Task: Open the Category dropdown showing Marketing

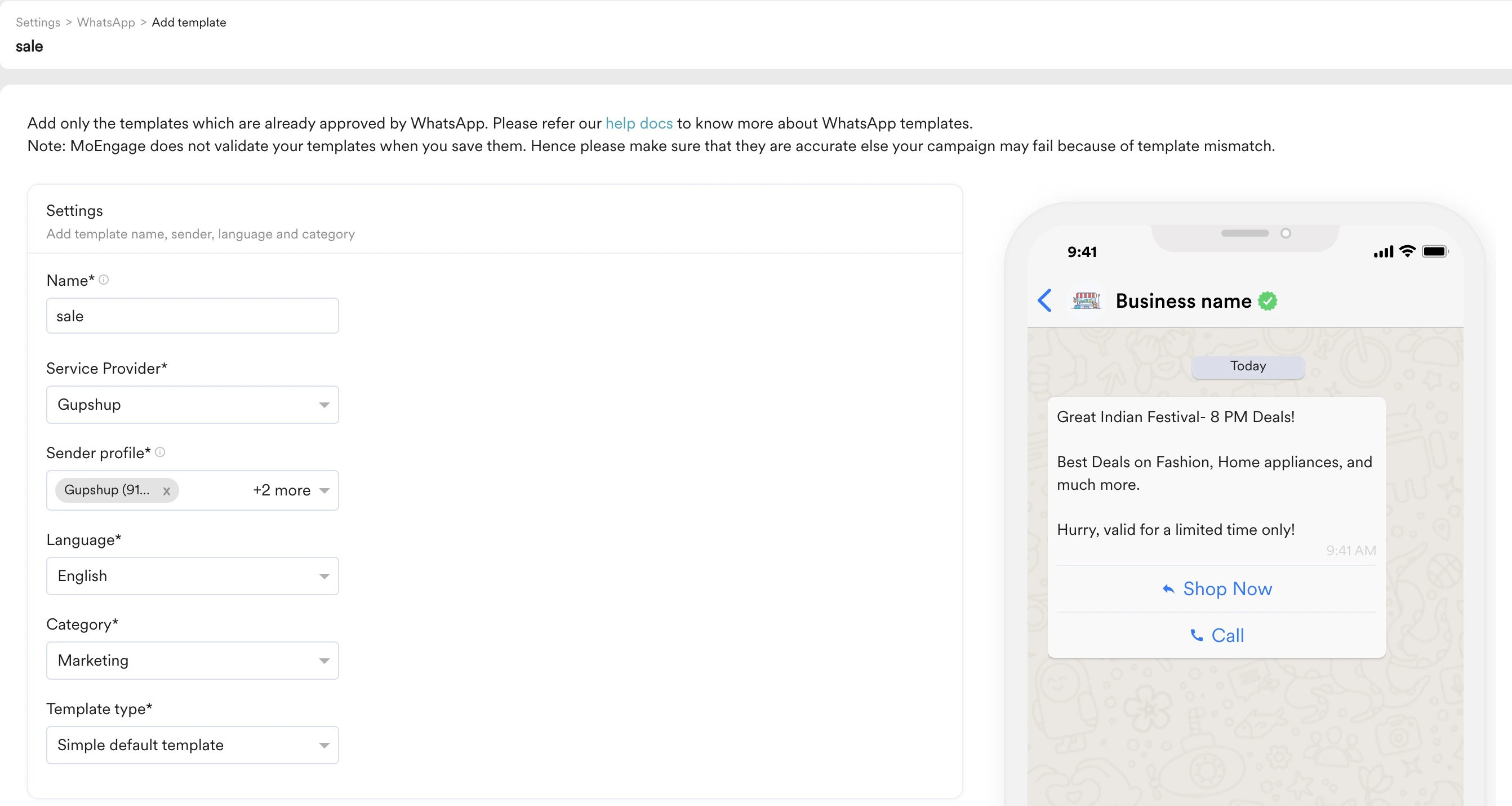Action: pos(193,661)
